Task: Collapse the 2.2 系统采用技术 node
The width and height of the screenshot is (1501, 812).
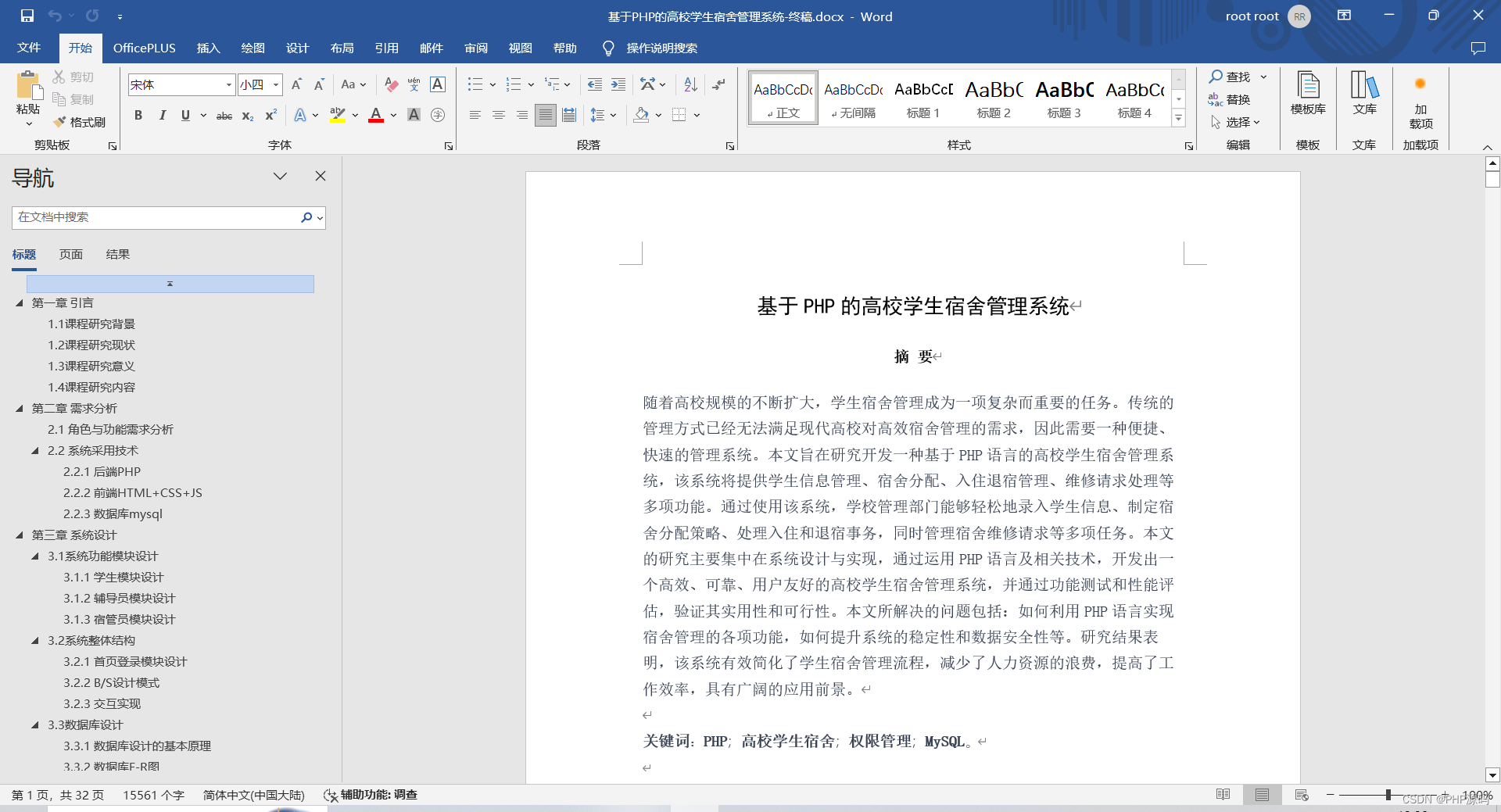Action: 35,450
